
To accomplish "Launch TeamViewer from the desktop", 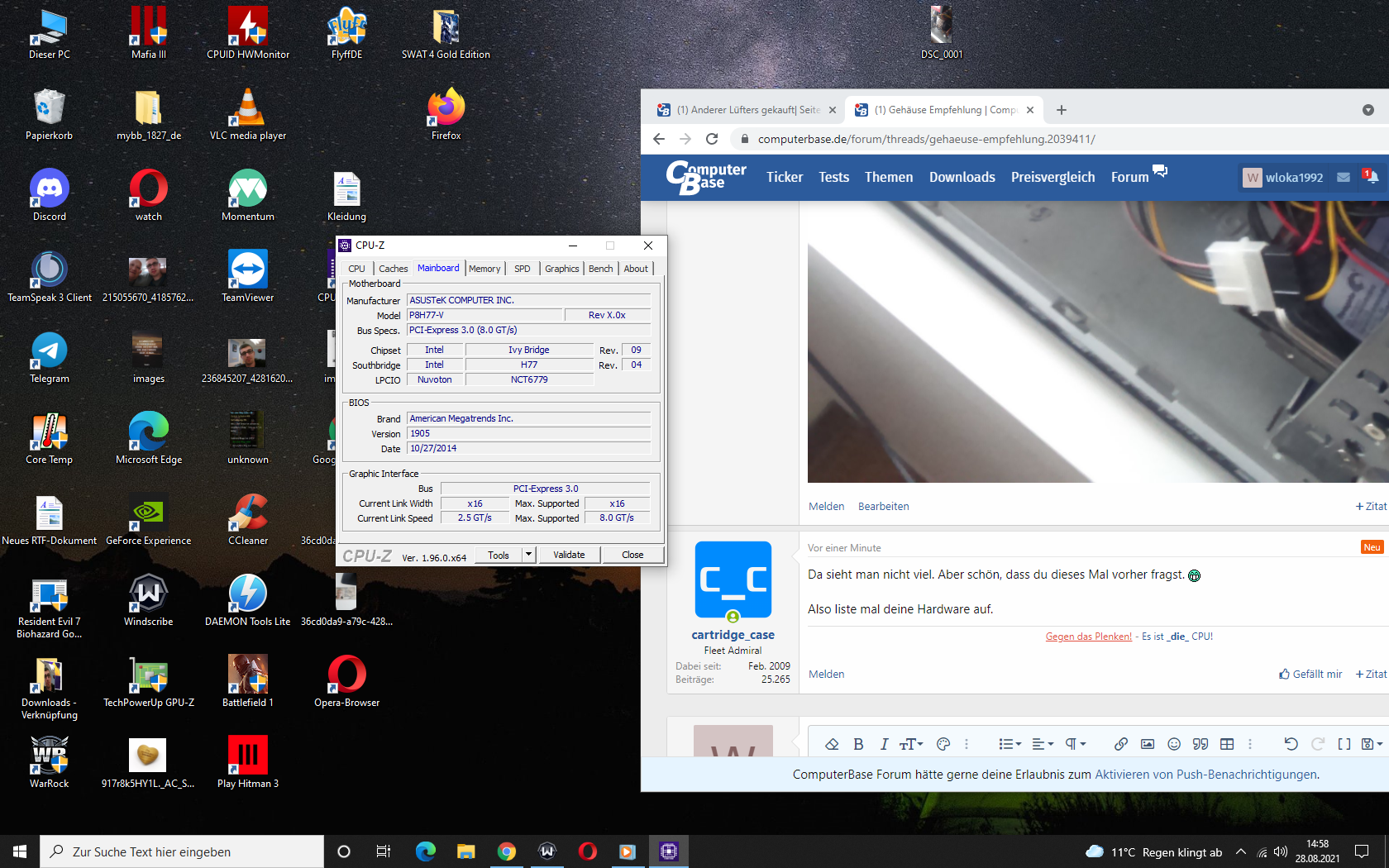I will click(x=248, y=276).
